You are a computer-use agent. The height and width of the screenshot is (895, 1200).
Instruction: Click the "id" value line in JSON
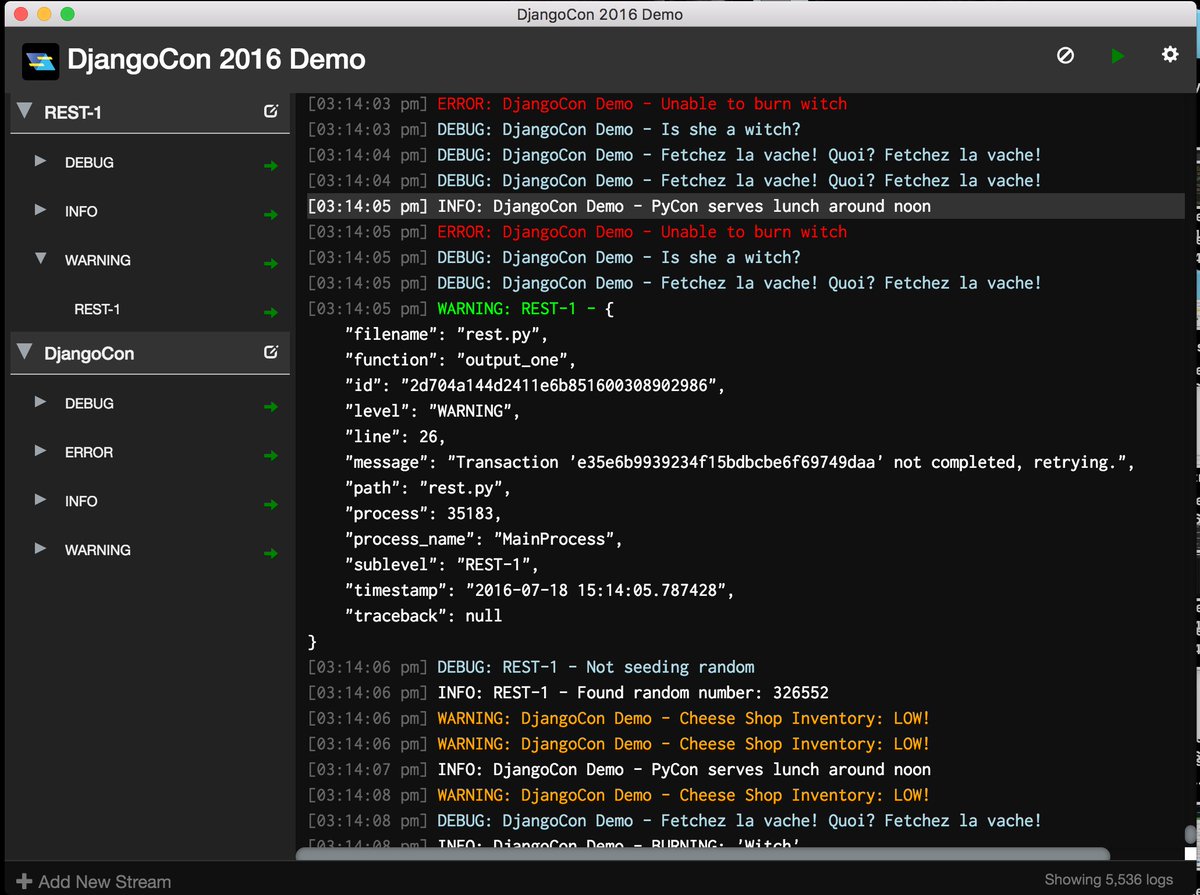coord(535,385)
